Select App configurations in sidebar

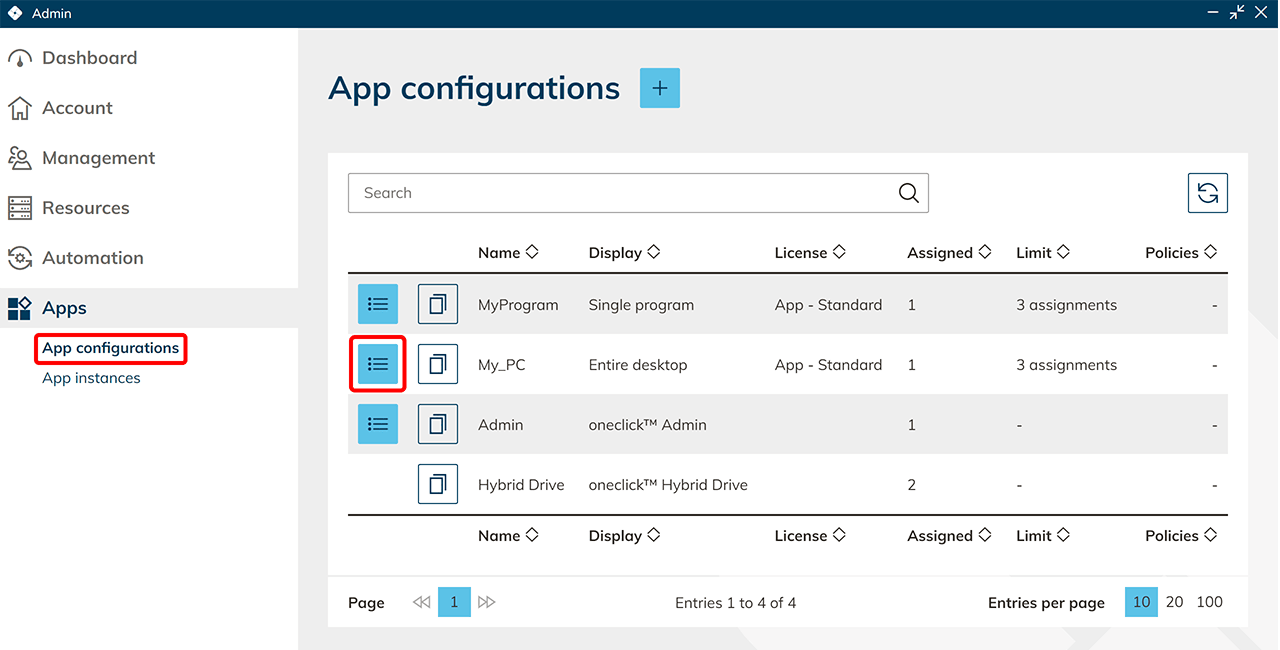(110, 348)
